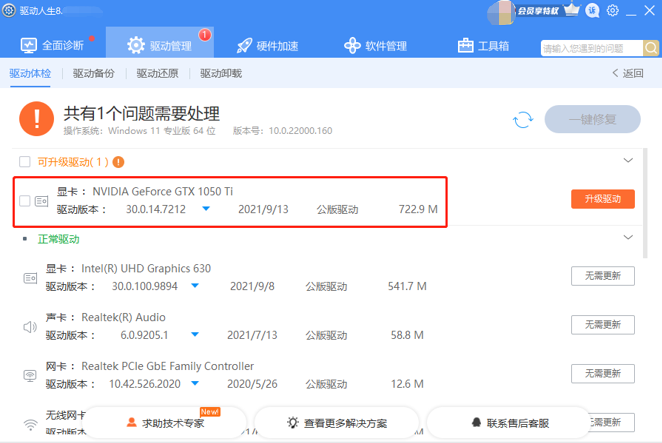
Task: Open the 全面诊断 tab
Action: [x=52, y=45]
